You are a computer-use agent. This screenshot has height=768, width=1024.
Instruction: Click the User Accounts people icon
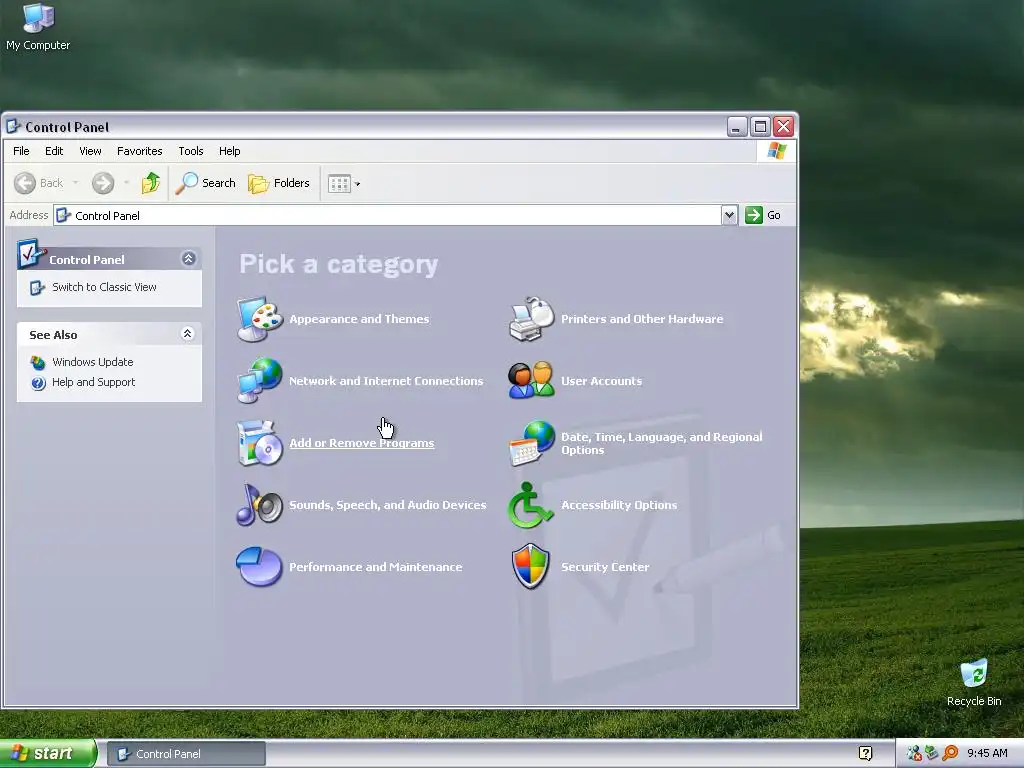[x=531, y=381]
